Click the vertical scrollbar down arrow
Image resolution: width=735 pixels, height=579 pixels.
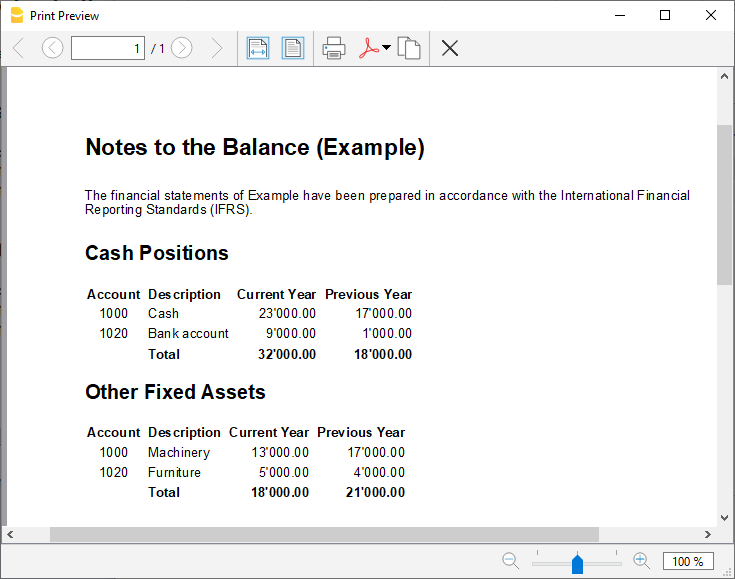click(725, 518)
